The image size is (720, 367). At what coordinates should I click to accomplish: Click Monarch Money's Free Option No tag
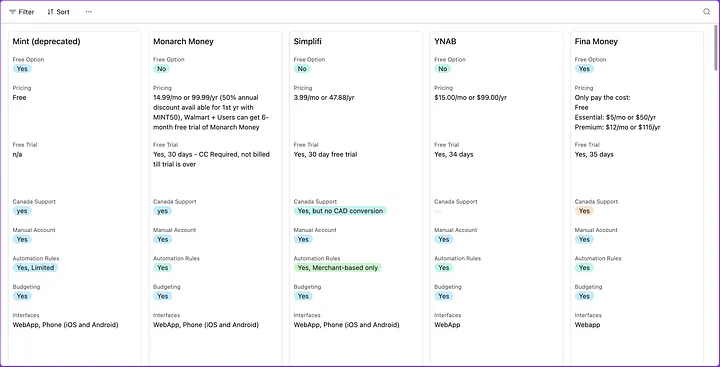(x=162, y=69)
